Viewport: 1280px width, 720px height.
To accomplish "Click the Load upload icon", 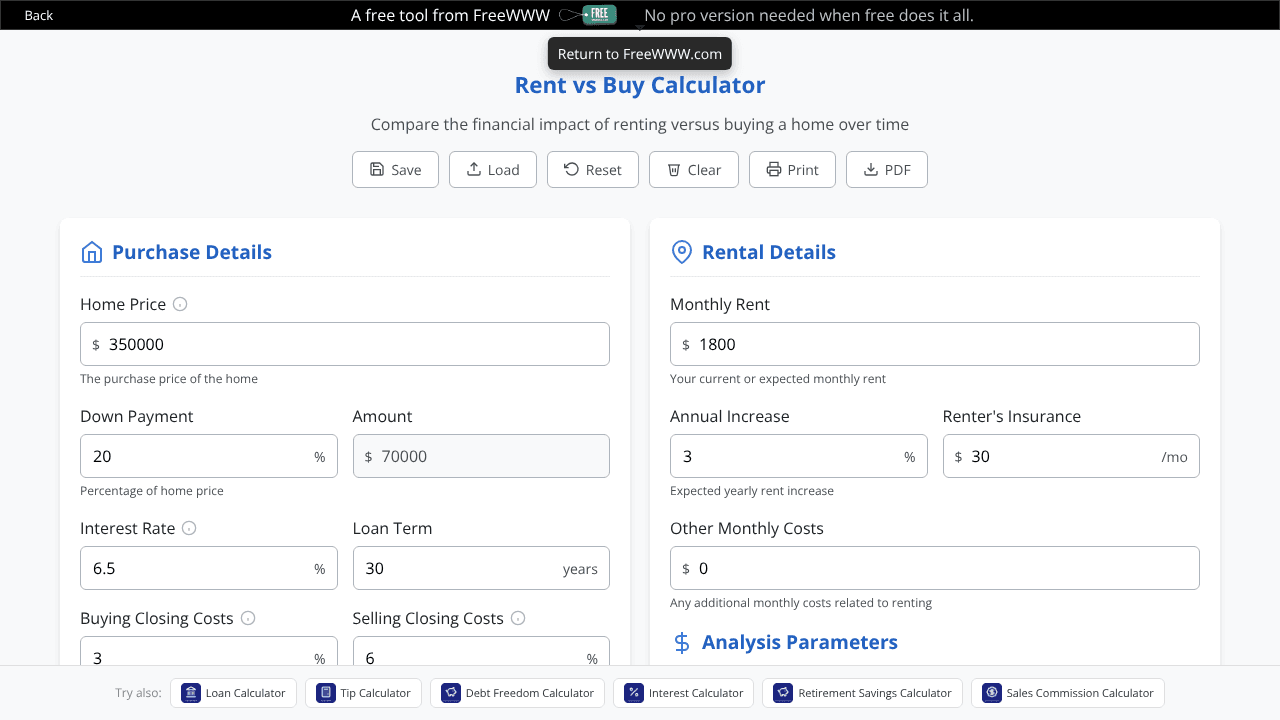I will pyautogui.click(x=474, y=169).
